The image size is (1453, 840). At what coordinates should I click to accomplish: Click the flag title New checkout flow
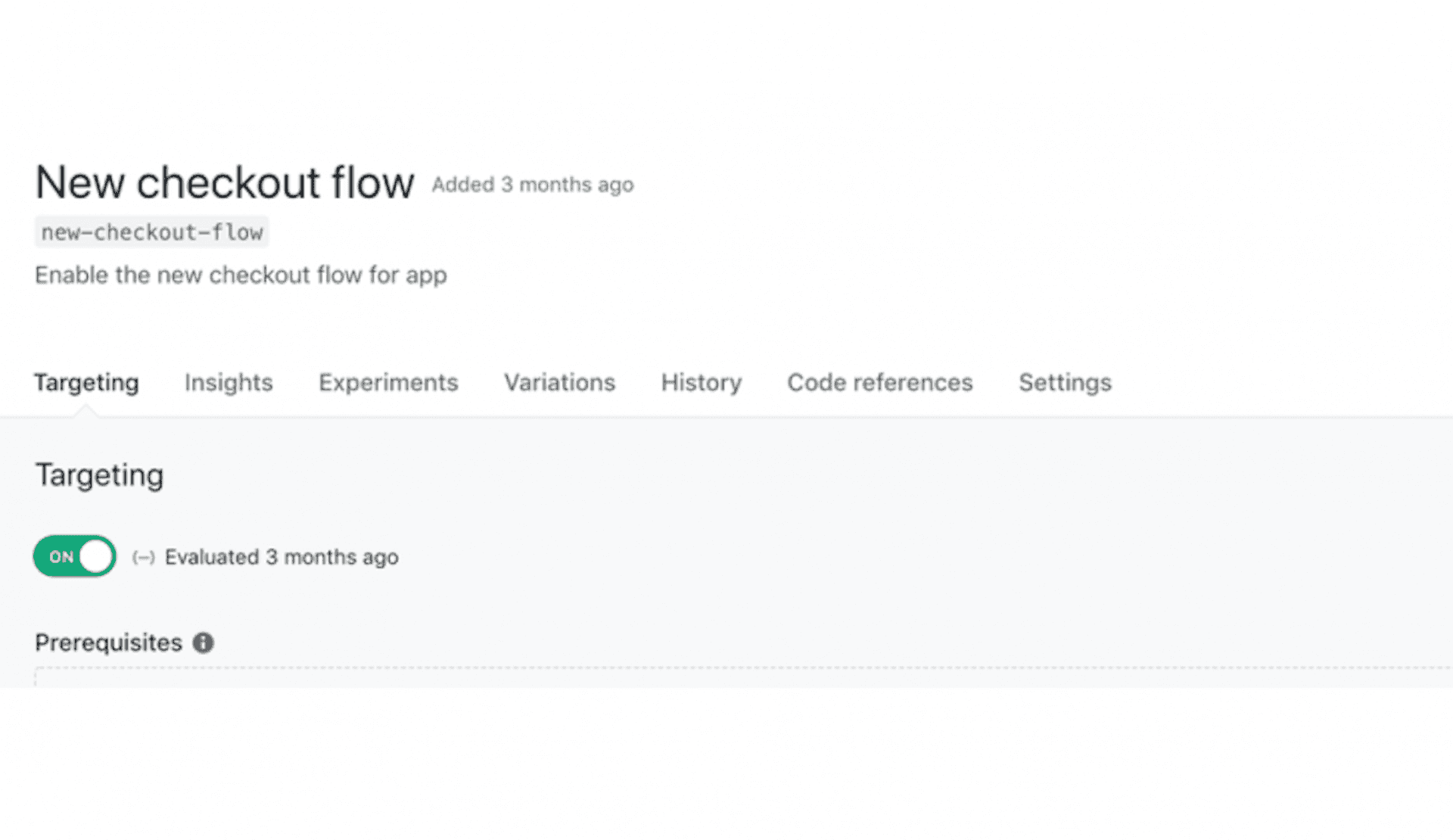point(224,182)
